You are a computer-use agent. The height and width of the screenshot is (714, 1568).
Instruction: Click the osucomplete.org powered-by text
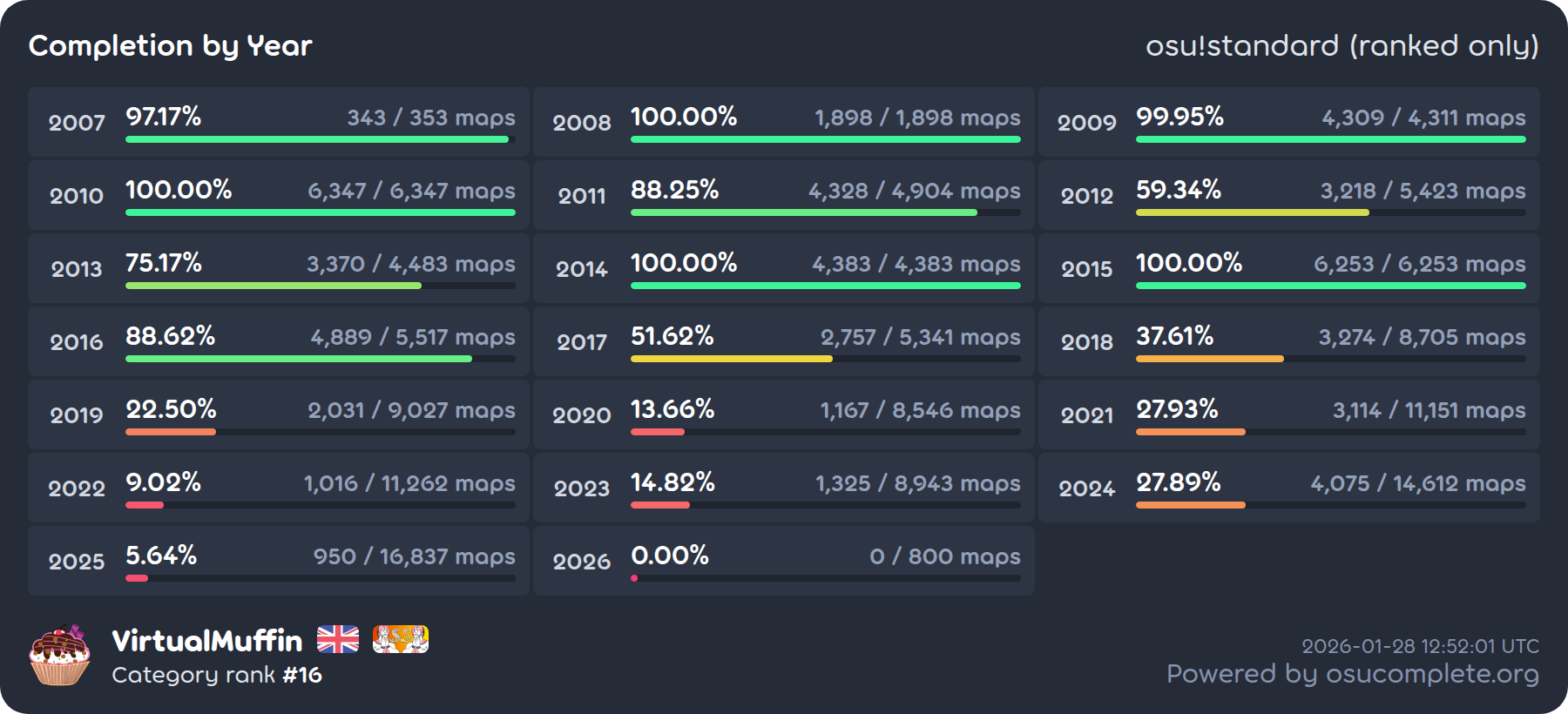tap(1352, 674)
